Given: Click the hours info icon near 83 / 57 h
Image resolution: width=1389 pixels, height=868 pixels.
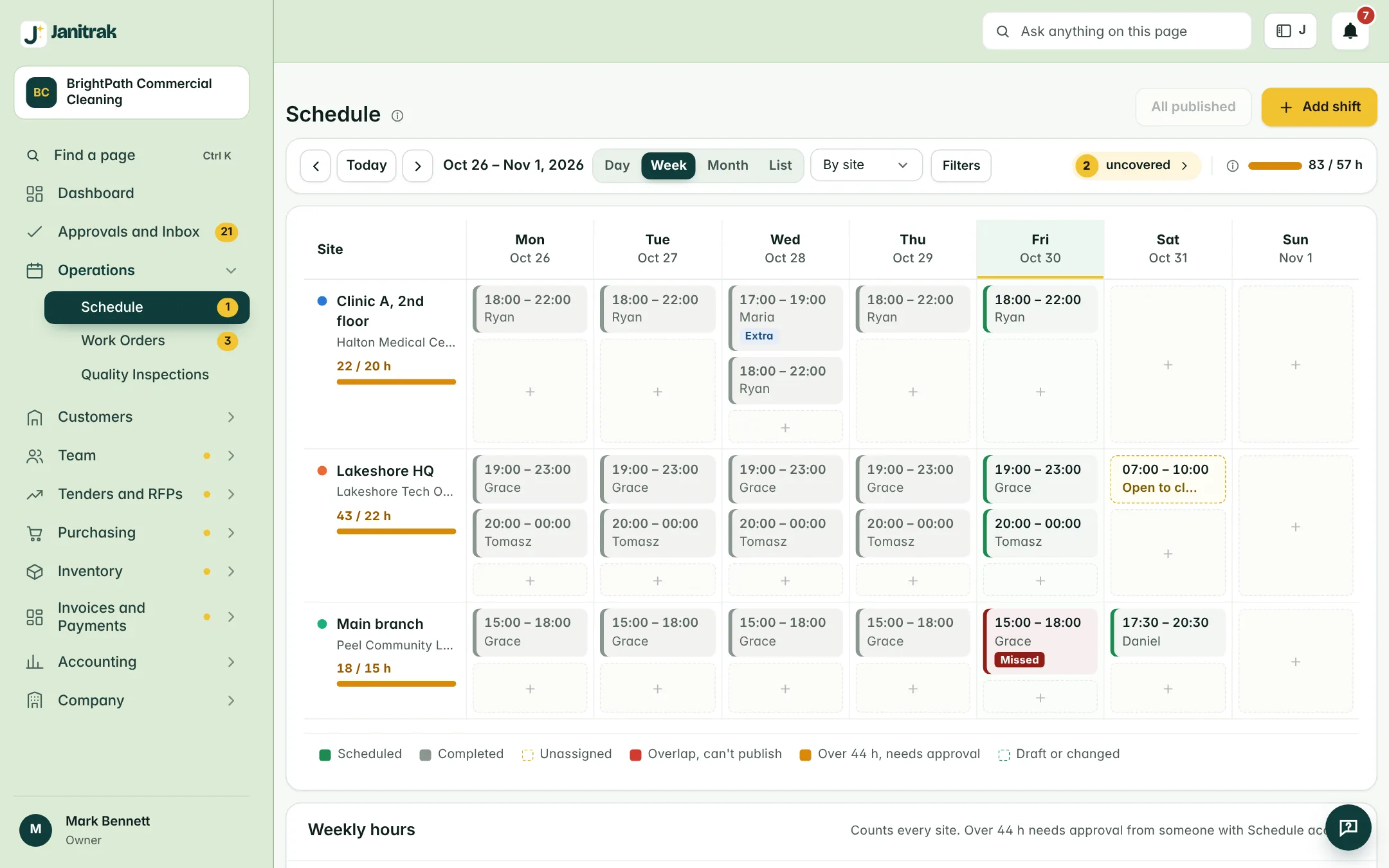Looking at the screenshot, I should 1233,166.
